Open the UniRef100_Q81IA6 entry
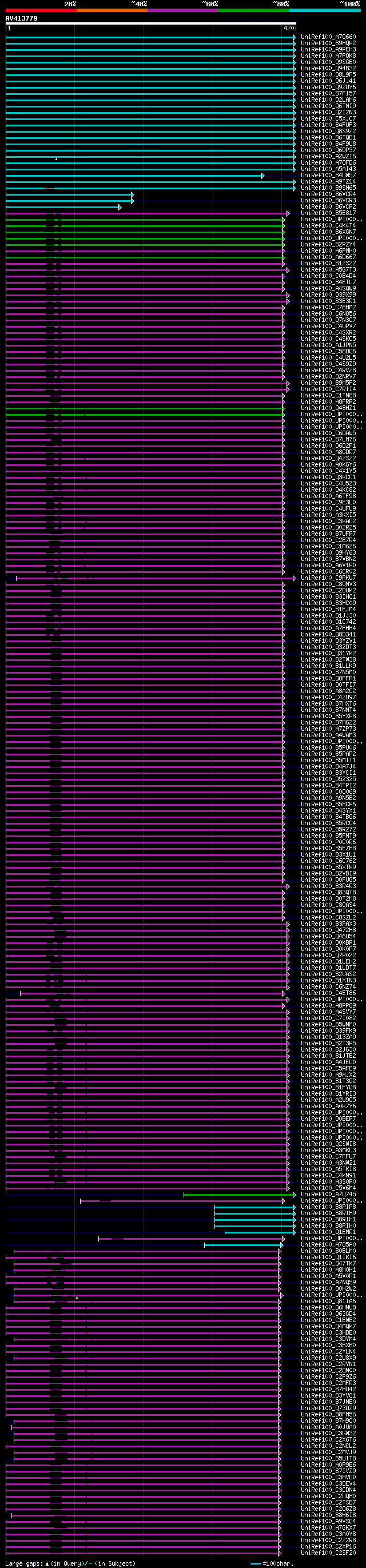The image size is (366, 1568). tap(328, 1302)
